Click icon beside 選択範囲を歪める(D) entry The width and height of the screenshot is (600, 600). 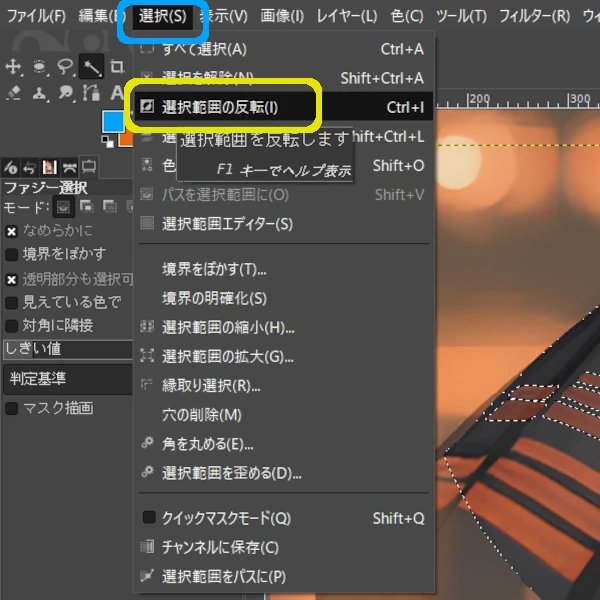(147, 472)
